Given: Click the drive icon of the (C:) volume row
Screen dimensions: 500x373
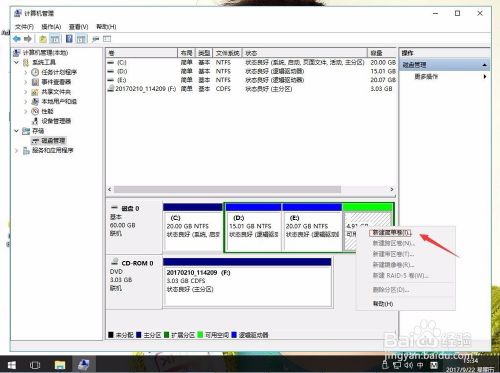Looking at the screenshot, I should pyautogui.click(x=110, y=62).
